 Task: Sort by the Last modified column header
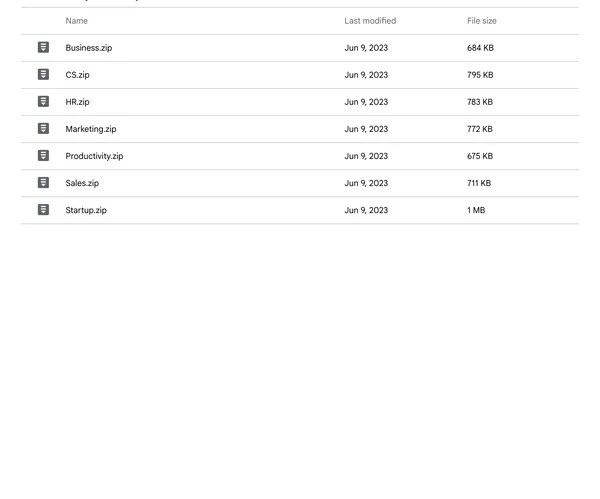coord(370,21)
